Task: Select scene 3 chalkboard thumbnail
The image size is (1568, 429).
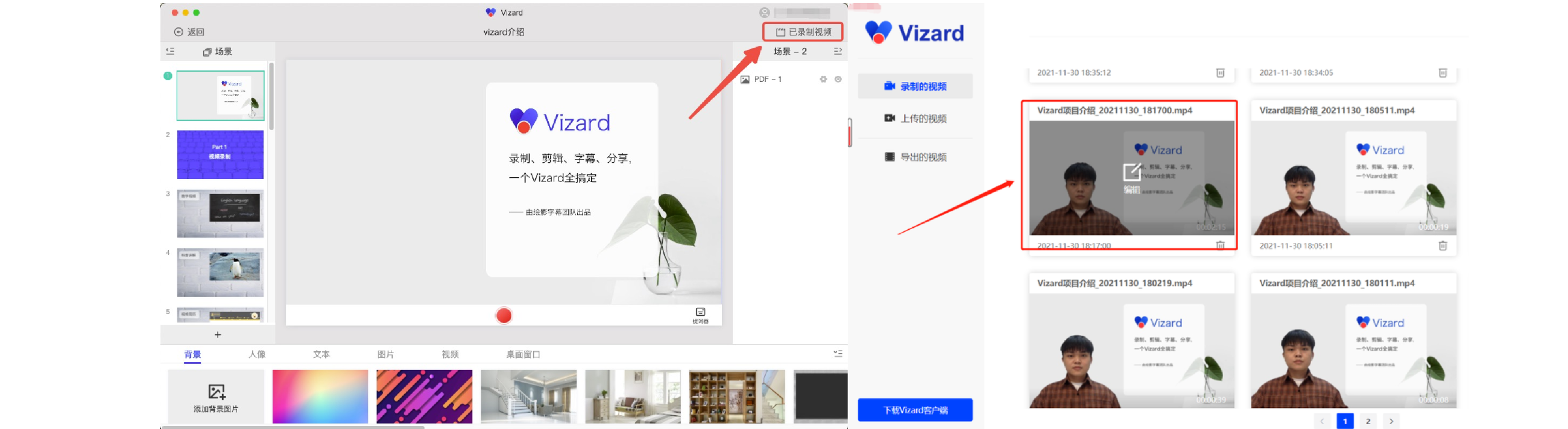Action: (x=220, y=213)
